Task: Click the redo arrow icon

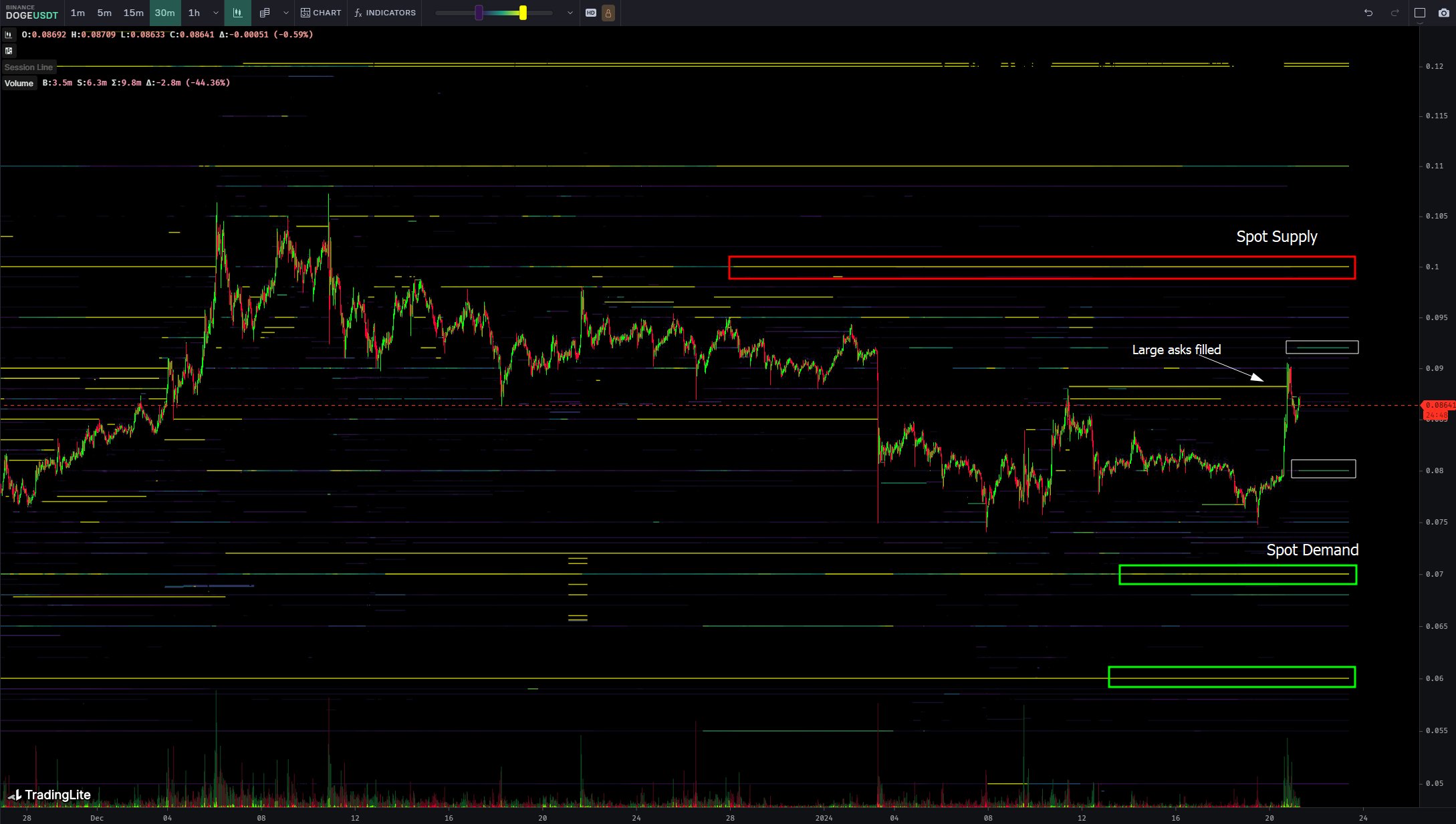Action: pos(1395,13)
